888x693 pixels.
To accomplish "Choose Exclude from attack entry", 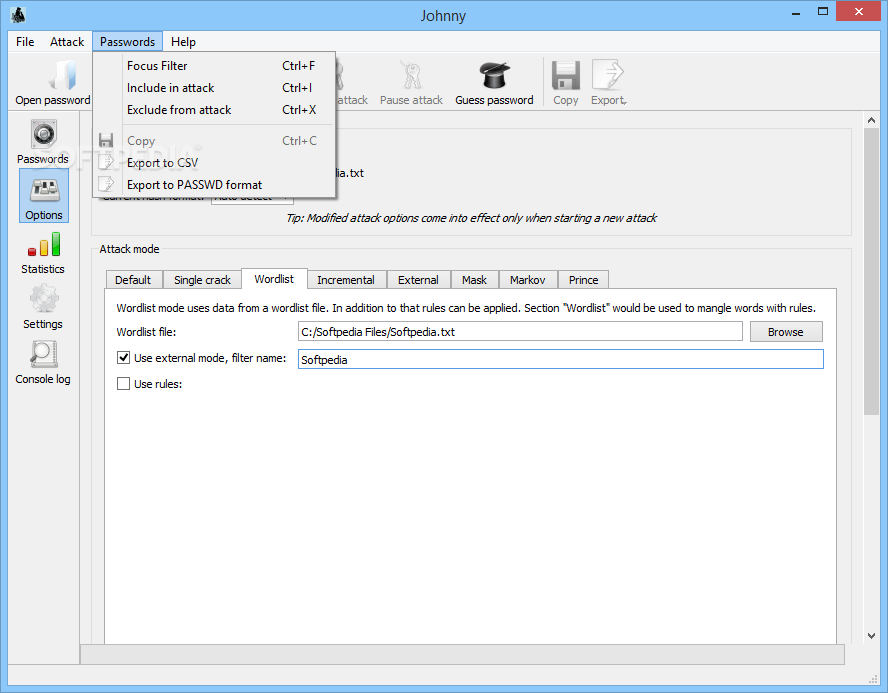I will (x=215, y=110).
